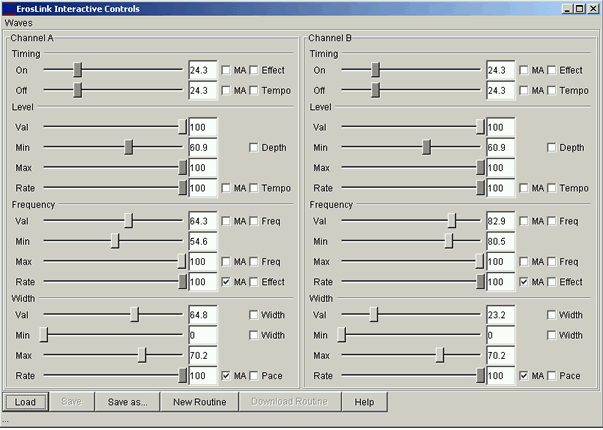The height and width of the screenshot is (430, 603).
Task: Click Channel A Timing On value field
Action: 203,70
